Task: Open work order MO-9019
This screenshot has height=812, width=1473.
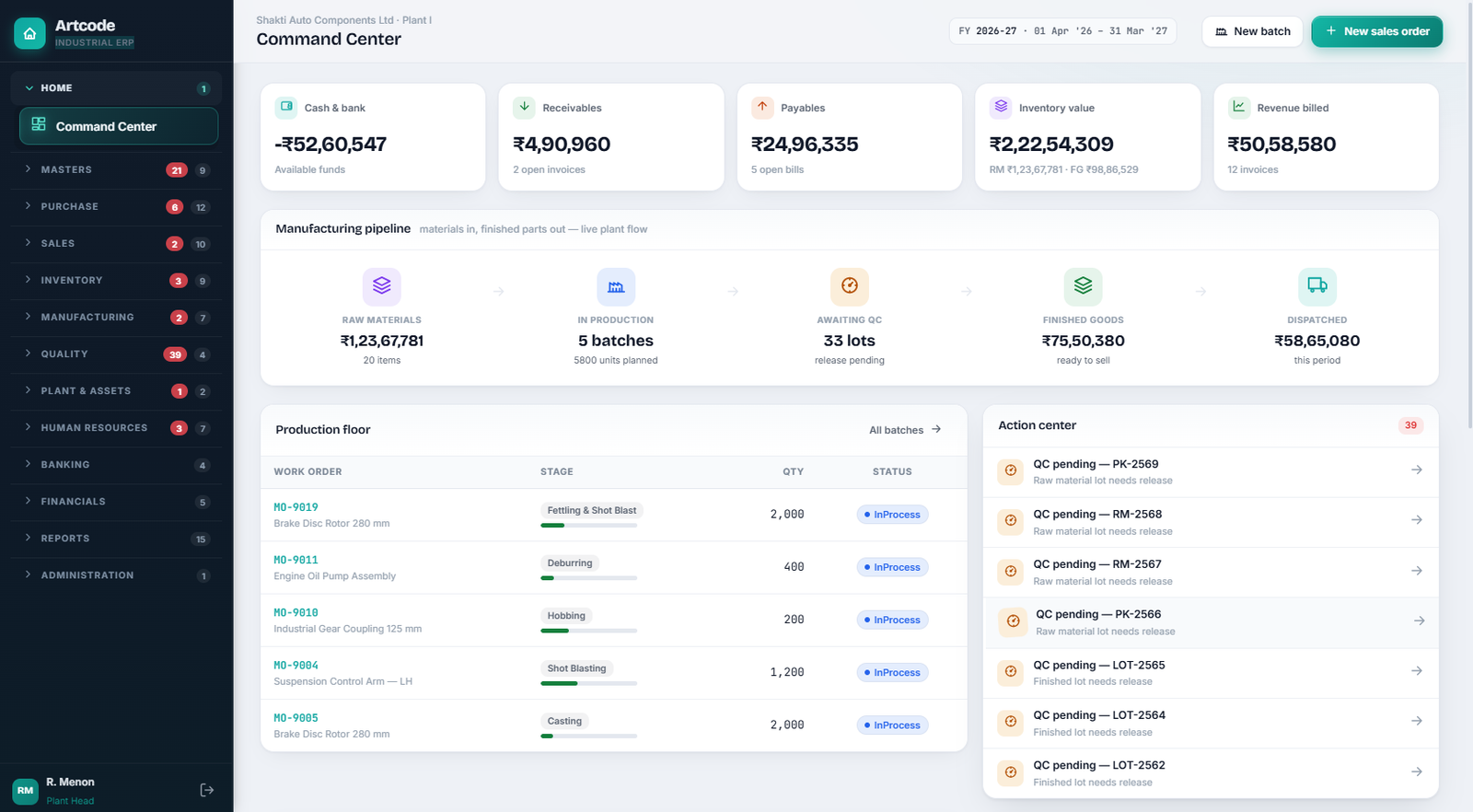Action: pos(296,507)
